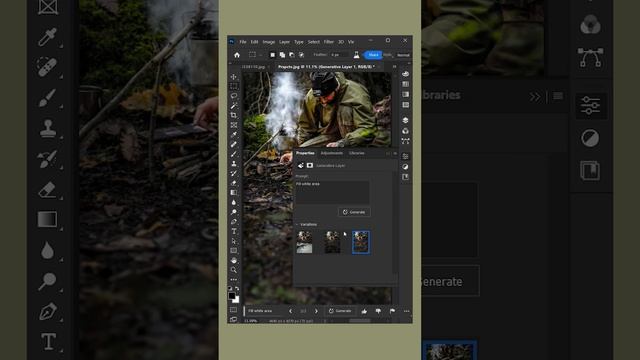Screen dimensions: 640x360
Task: Click the flag report icon
Action: pos(392,311)
